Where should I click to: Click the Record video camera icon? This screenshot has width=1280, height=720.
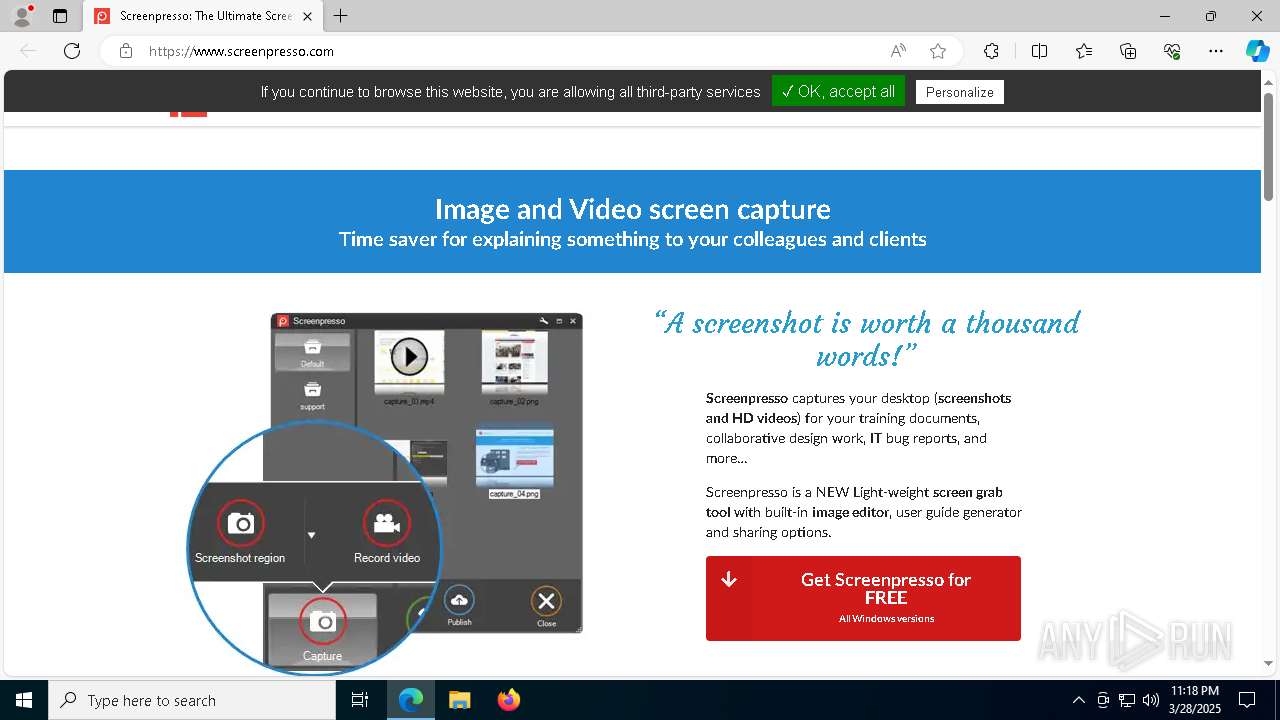pyautogui.click(x=386, y=523)
